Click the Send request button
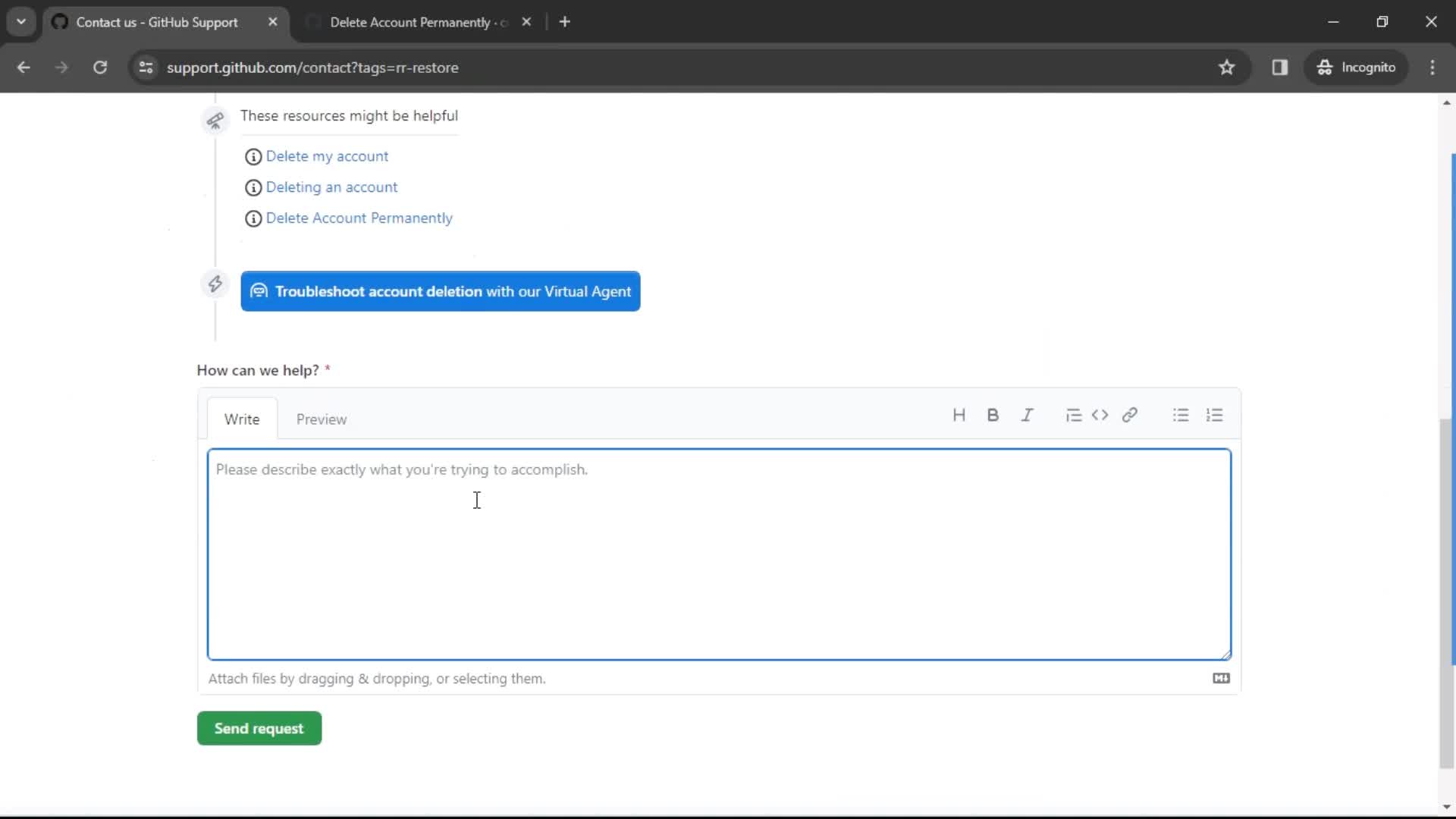Screen dimensions: 1456x819 259,728
